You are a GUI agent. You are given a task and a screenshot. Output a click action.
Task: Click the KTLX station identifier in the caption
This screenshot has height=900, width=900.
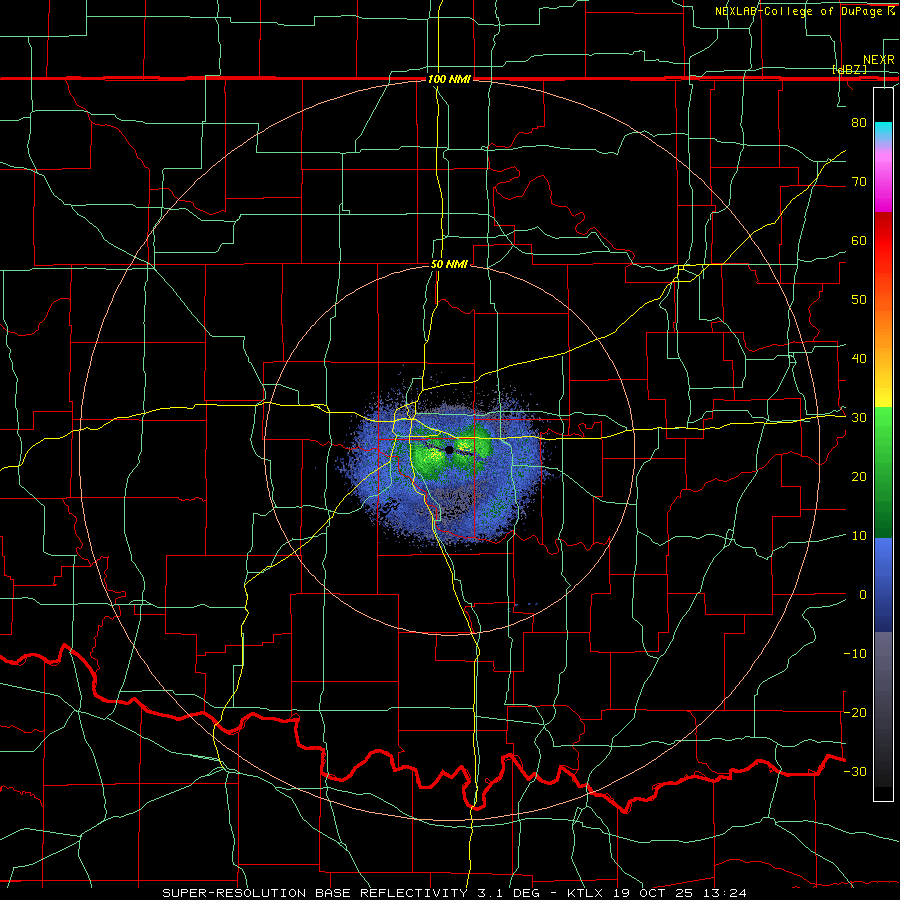587,893
